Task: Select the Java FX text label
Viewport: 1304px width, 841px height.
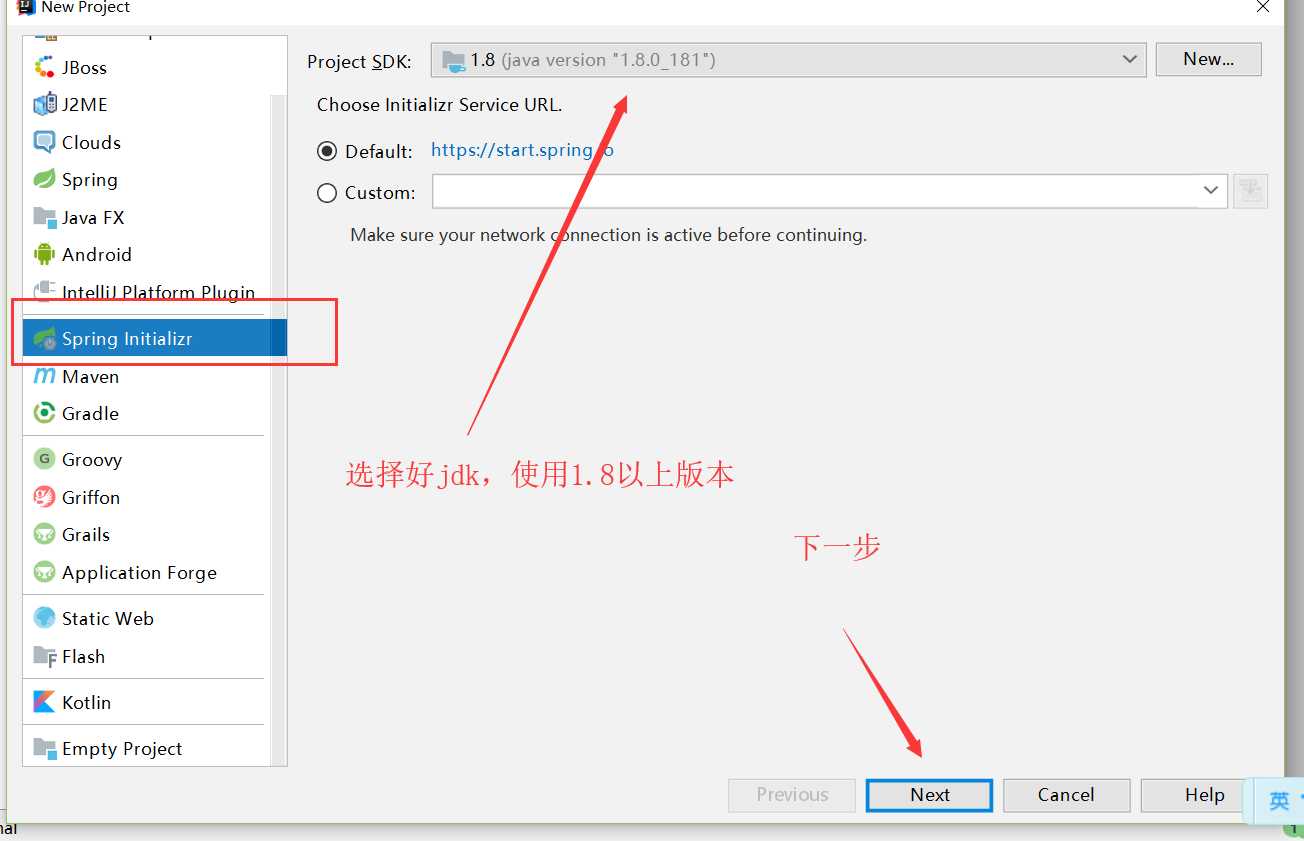Action: pyautogui.click(x=93, y=218)
